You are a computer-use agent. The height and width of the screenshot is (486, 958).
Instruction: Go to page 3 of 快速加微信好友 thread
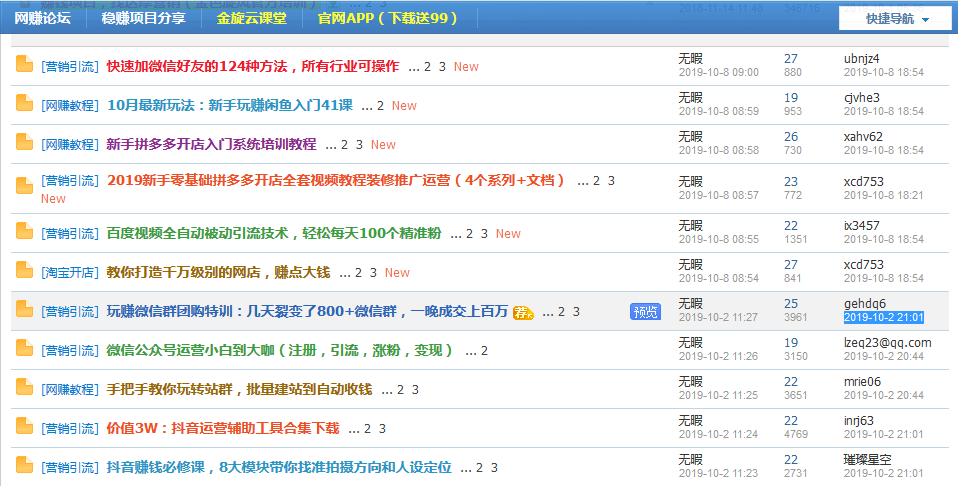click(442, 67)
